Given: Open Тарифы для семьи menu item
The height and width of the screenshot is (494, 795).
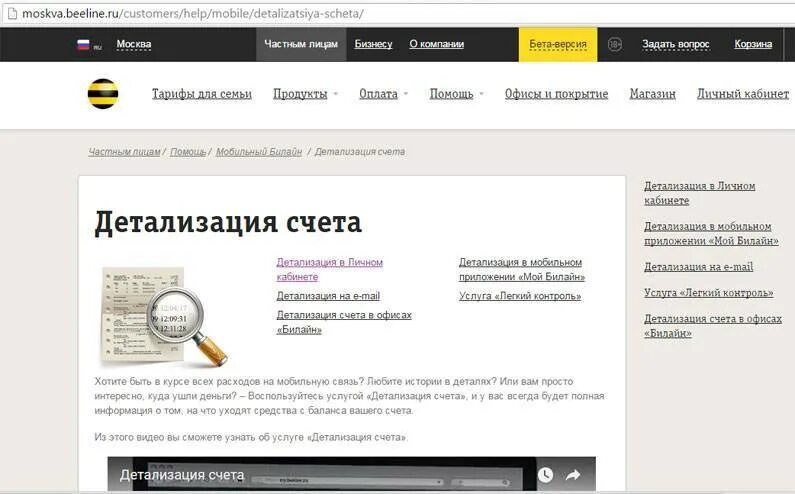Looking at the screenshot, I should pyautogui.click(x=202, y=94).
